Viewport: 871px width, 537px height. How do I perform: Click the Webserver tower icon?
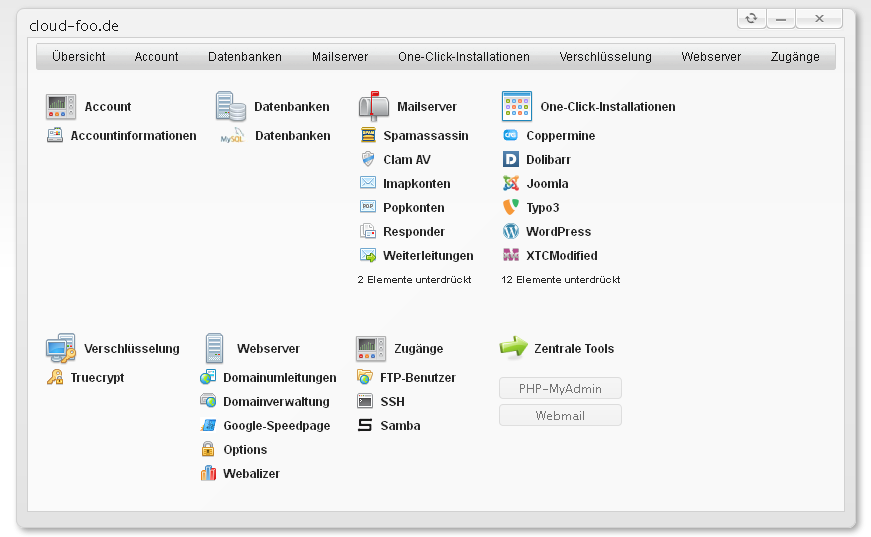[214, 348]
